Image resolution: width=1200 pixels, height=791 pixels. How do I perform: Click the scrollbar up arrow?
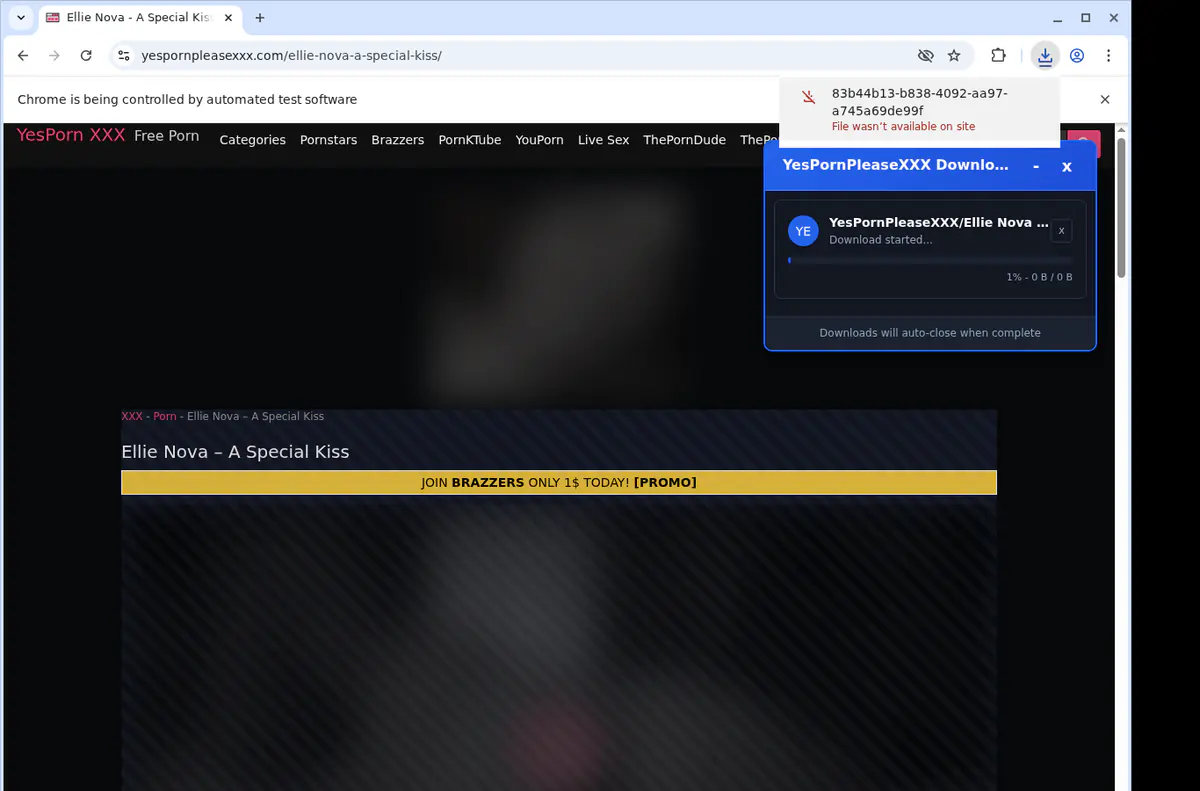pyautogui.click(x=1121, y=130)
